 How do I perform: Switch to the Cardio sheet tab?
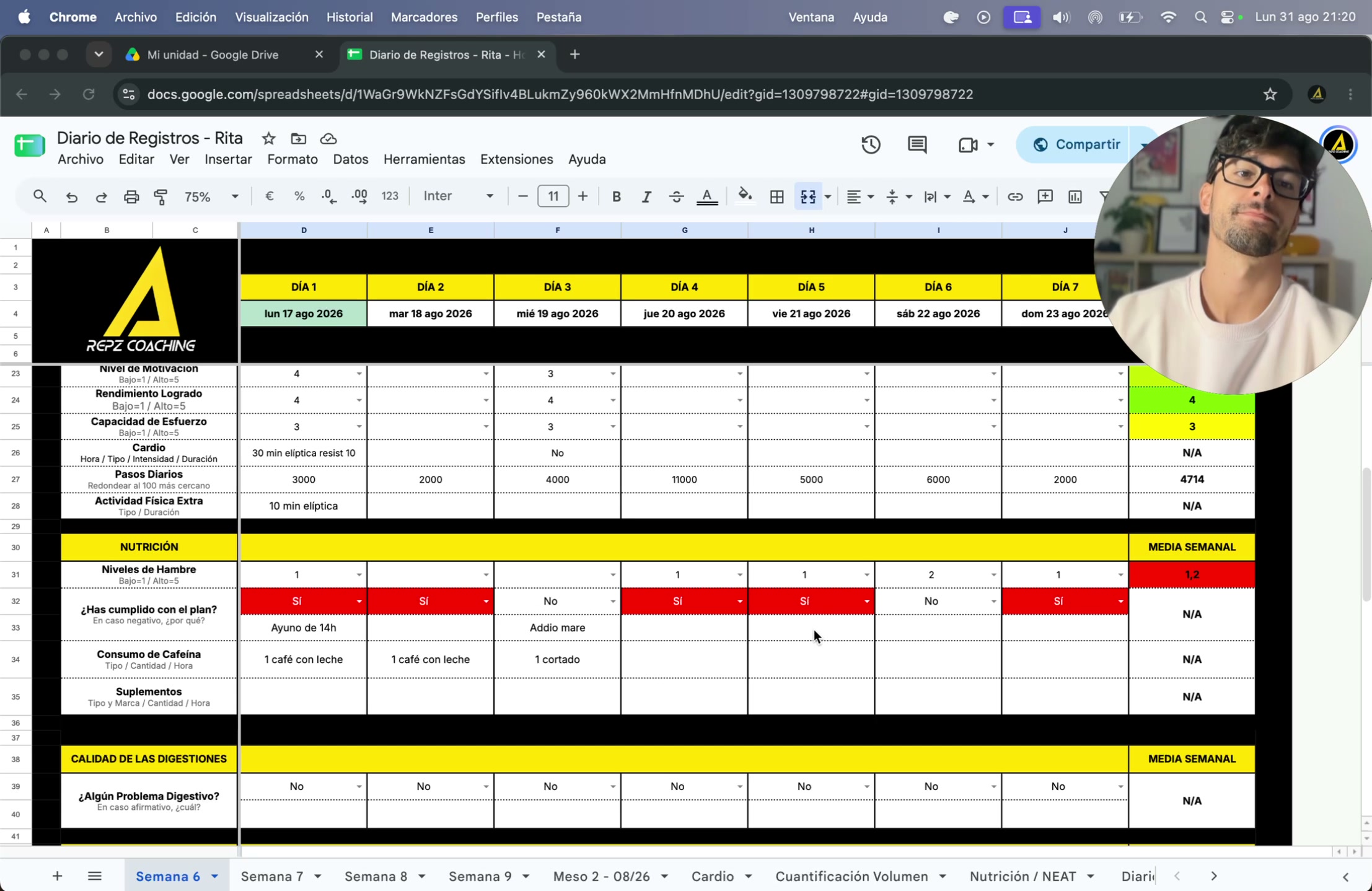713,876
